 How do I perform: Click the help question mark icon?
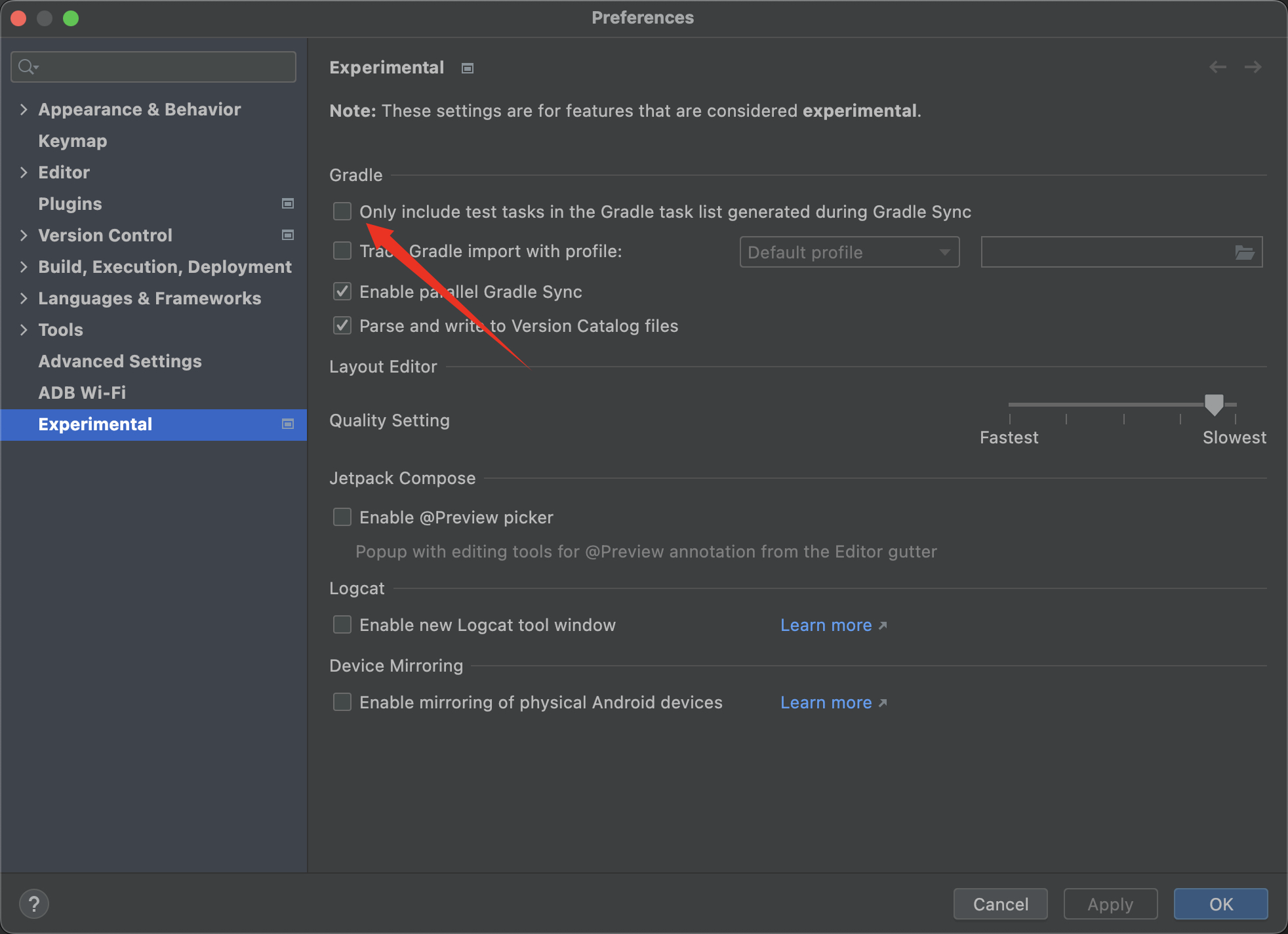point(34,904)
